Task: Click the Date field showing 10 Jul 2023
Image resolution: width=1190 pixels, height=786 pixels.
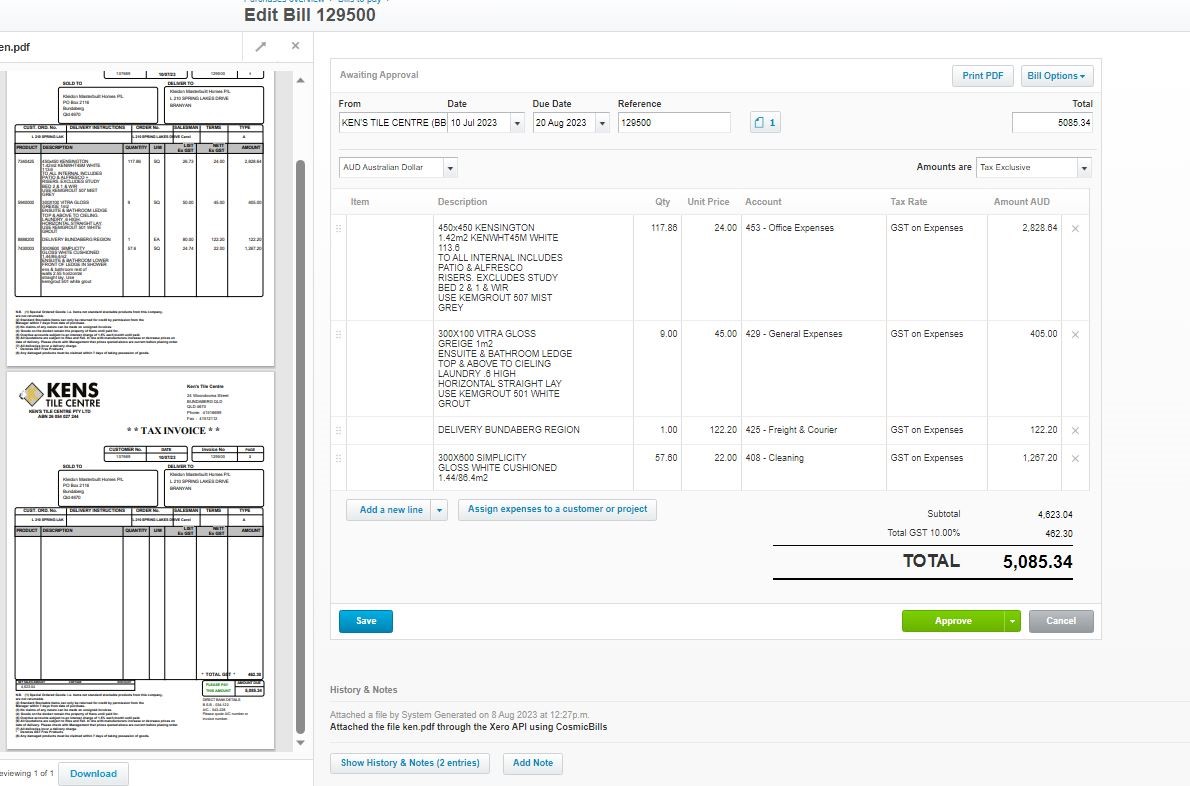Action: click(479, 123)
